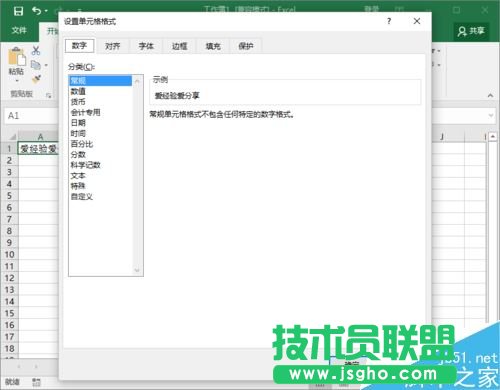
Task: Switch to the 对齐 tab
Action: pyautogui.click(x=113, y=46)
